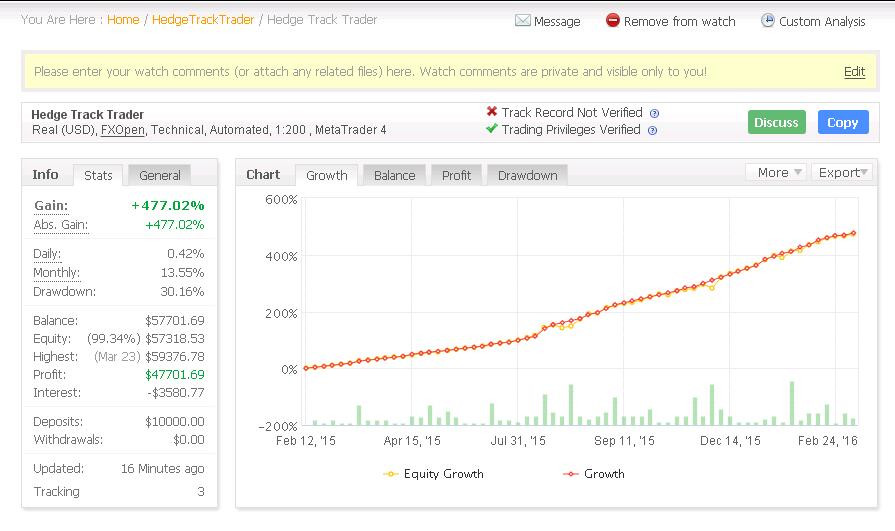Switch to the General tab
Screen dimensions: 895x531
[159, 175]
